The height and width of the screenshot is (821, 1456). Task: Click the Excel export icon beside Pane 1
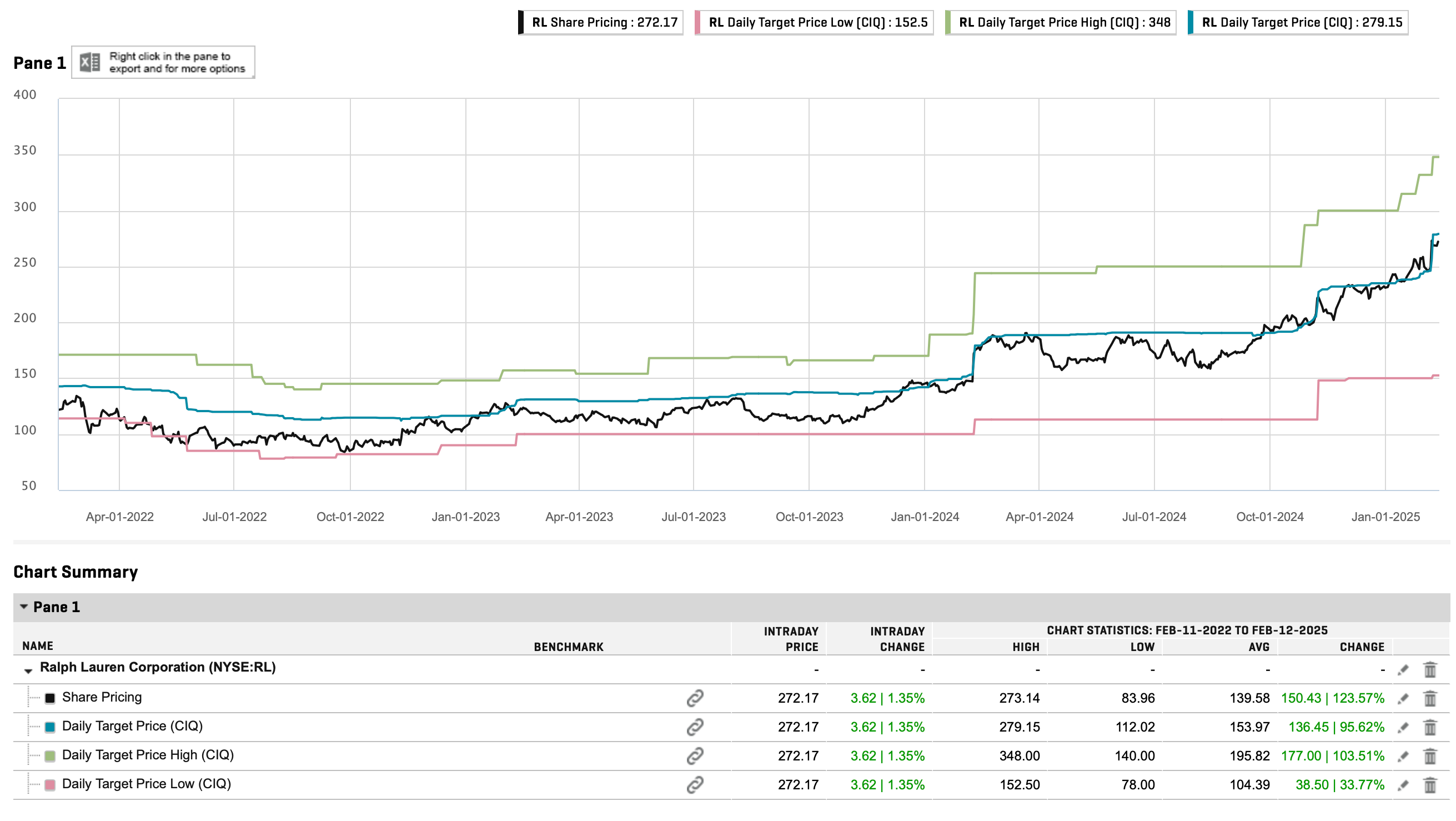[x=90, y=62]
